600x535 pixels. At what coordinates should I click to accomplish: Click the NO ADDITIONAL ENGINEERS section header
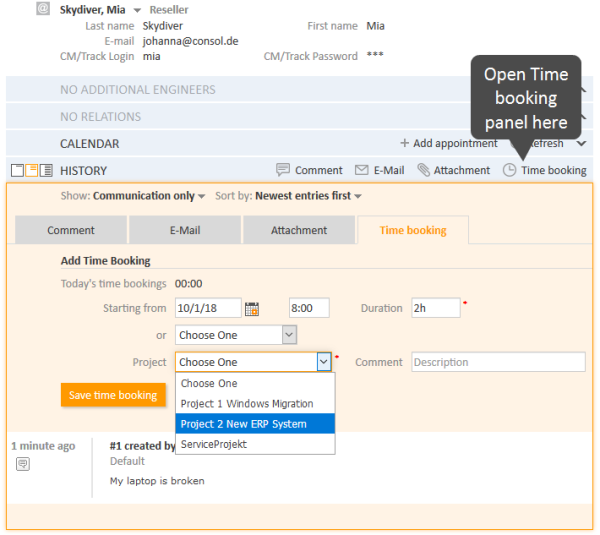coord(138,90)
